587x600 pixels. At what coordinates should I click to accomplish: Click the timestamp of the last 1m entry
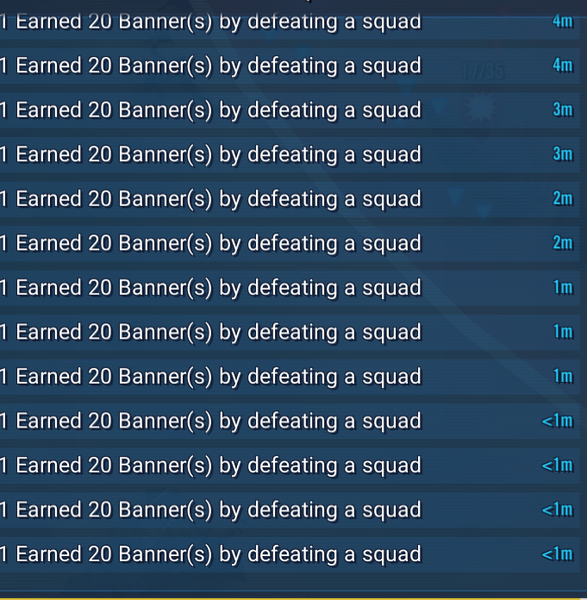[563, 376]
